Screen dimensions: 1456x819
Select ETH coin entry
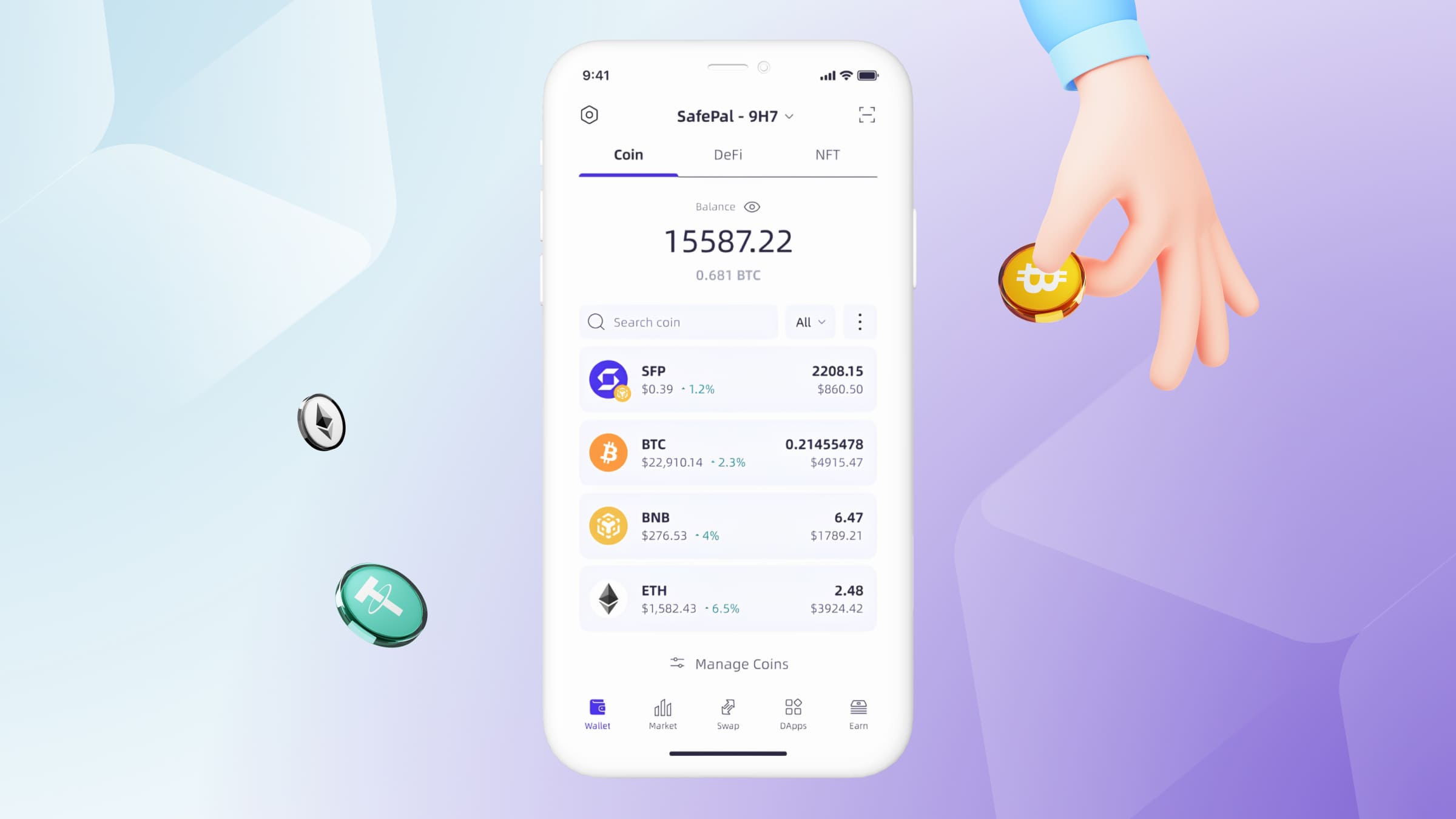pos(727,599)
